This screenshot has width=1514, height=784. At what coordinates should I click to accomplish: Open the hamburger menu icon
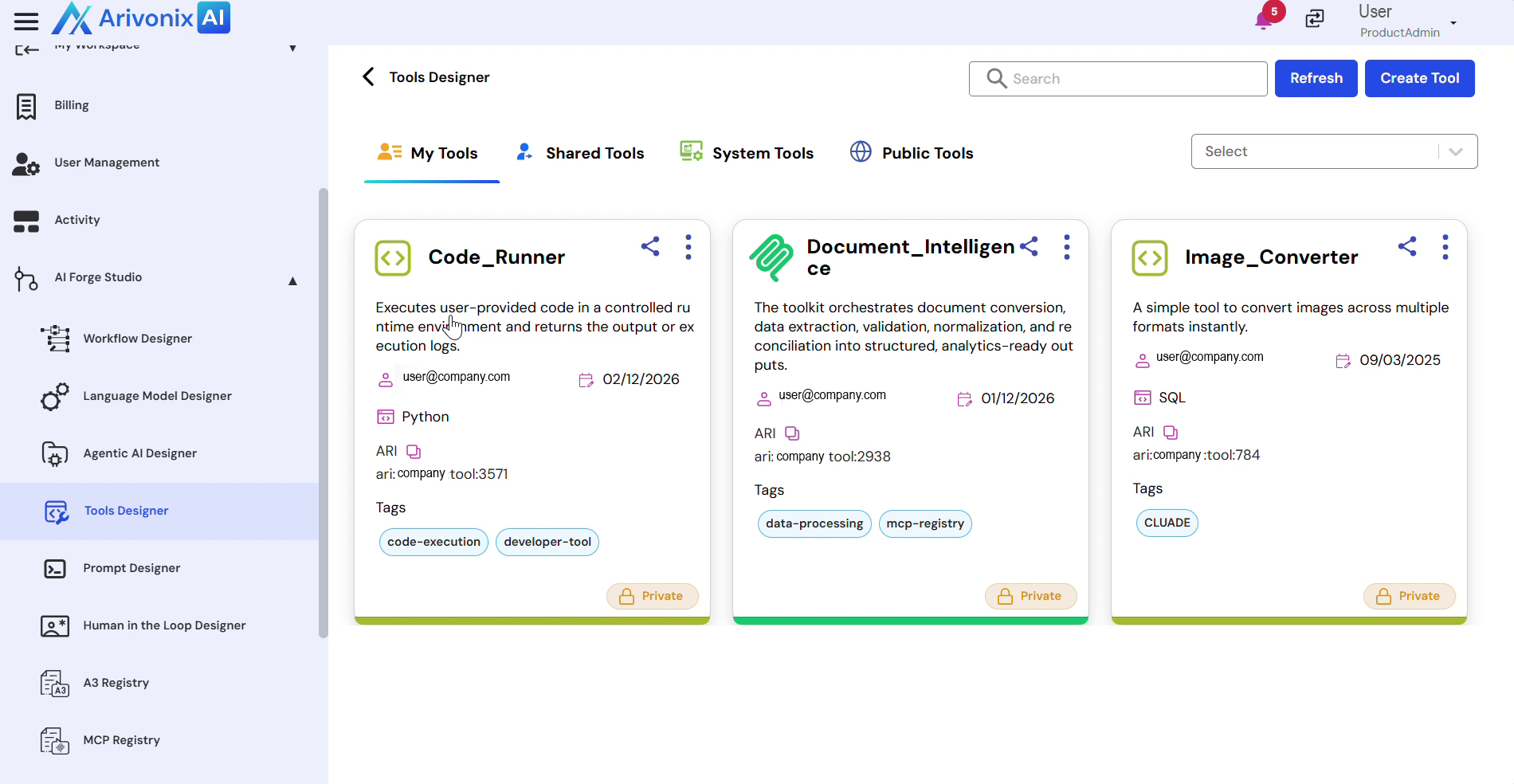point(26,22)
